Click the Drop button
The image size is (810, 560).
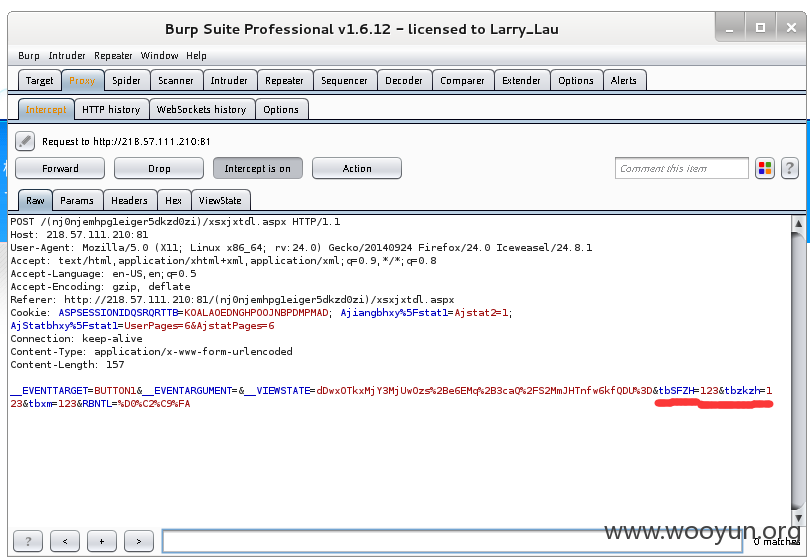point(159,168)
